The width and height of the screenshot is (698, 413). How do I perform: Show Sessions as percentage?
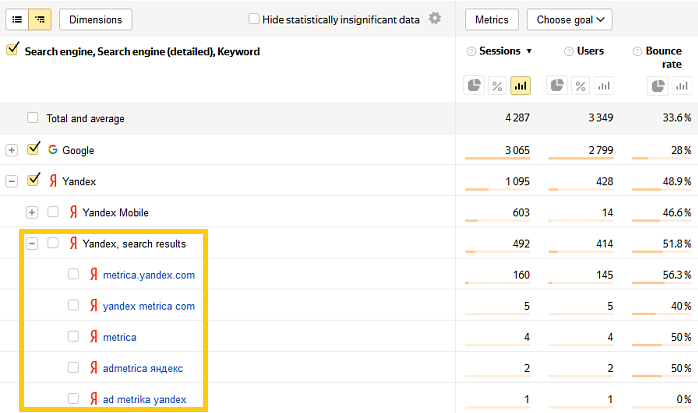click(497, 86)
